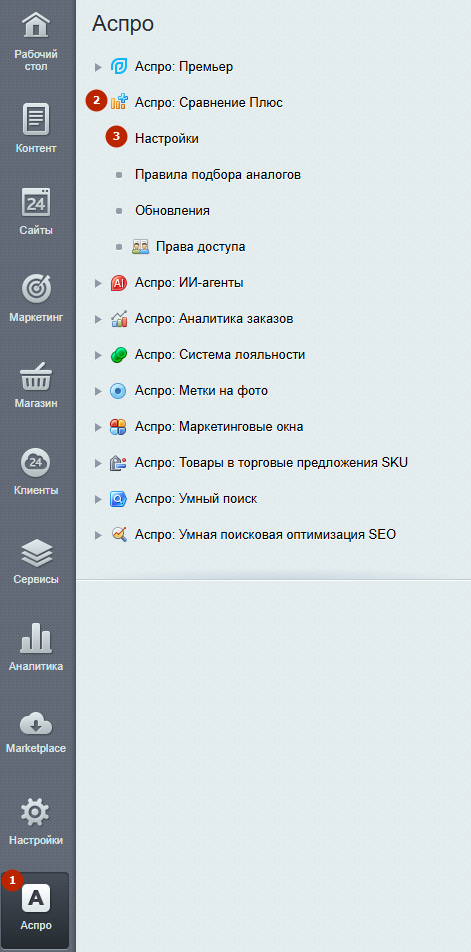Image resolution: width=471 pixels, height=952 pixels.
Task: Select the Аспро sidebar section
Action: point(36,908)
